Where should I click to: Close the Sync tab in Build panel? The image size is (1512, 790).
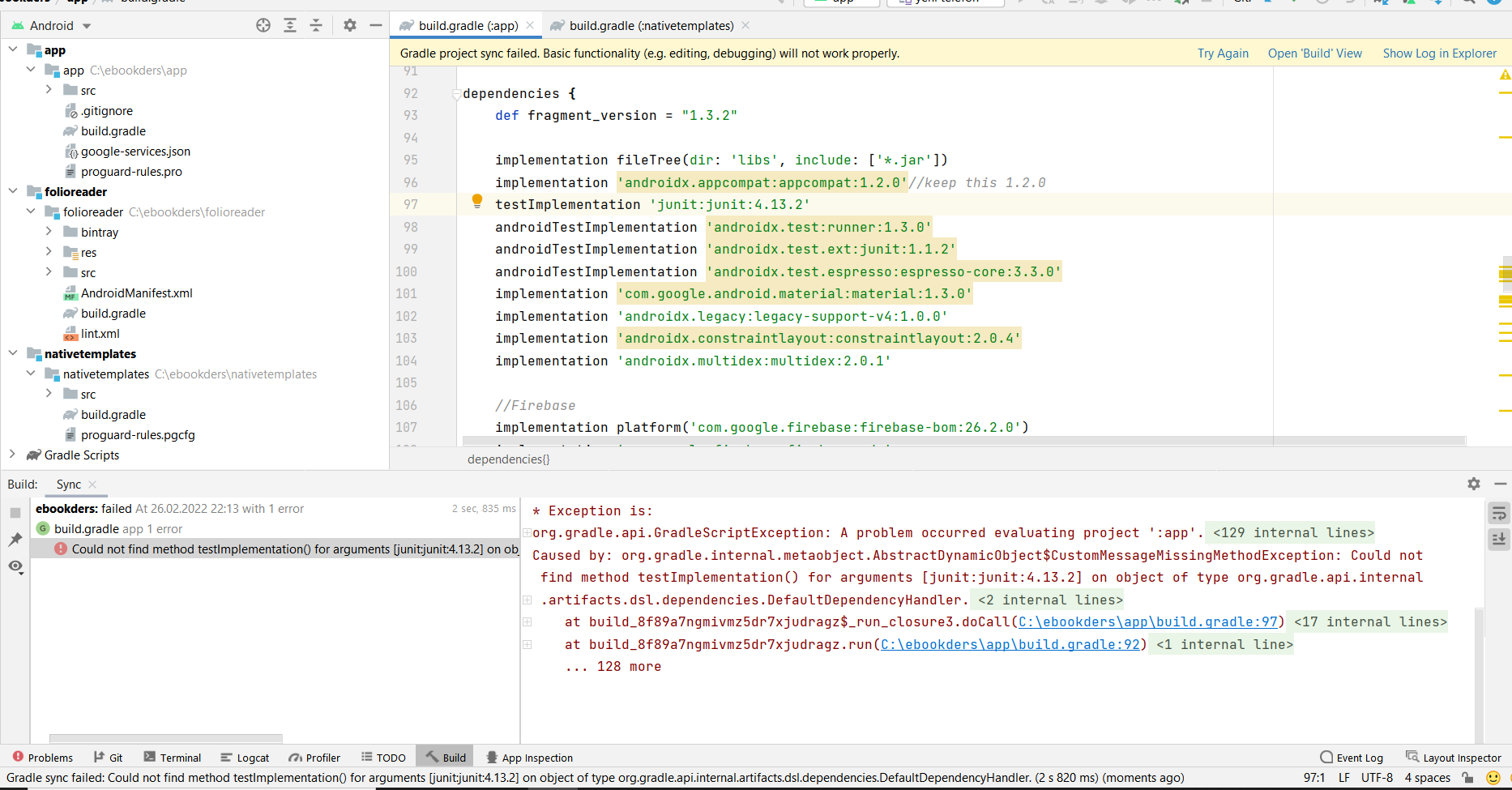pos(92,484)
